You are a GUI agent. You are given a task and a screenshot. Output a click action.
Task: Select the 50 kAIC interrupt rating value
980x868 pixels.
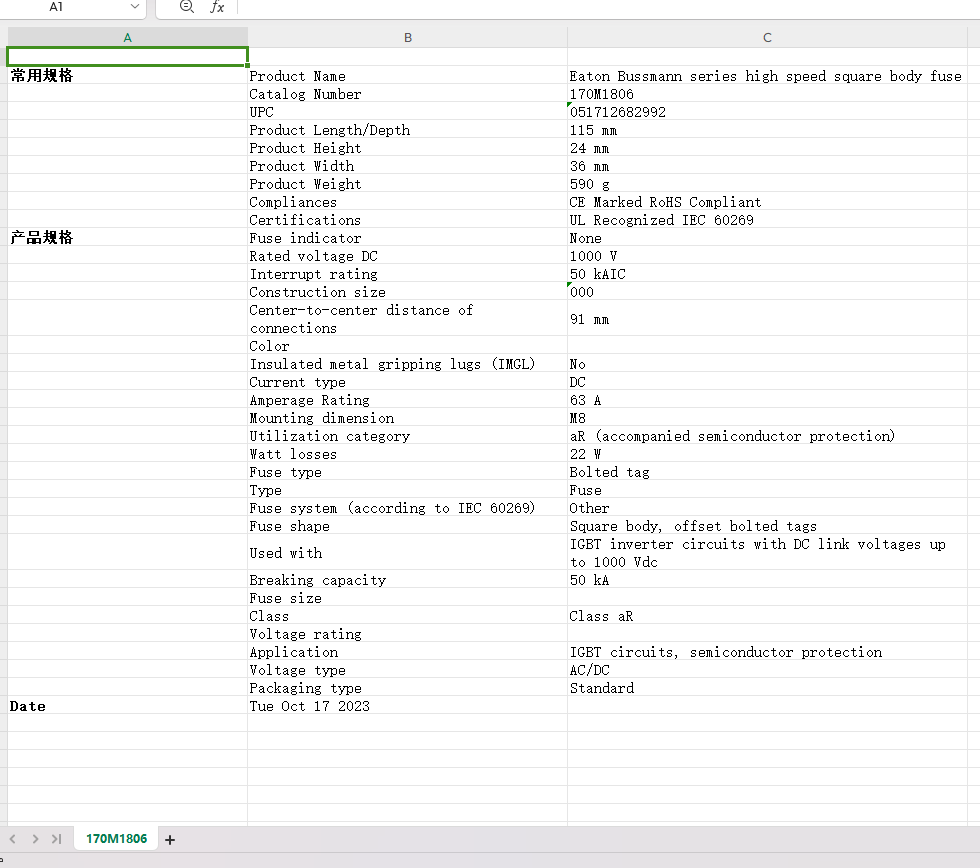pos(768,274)
